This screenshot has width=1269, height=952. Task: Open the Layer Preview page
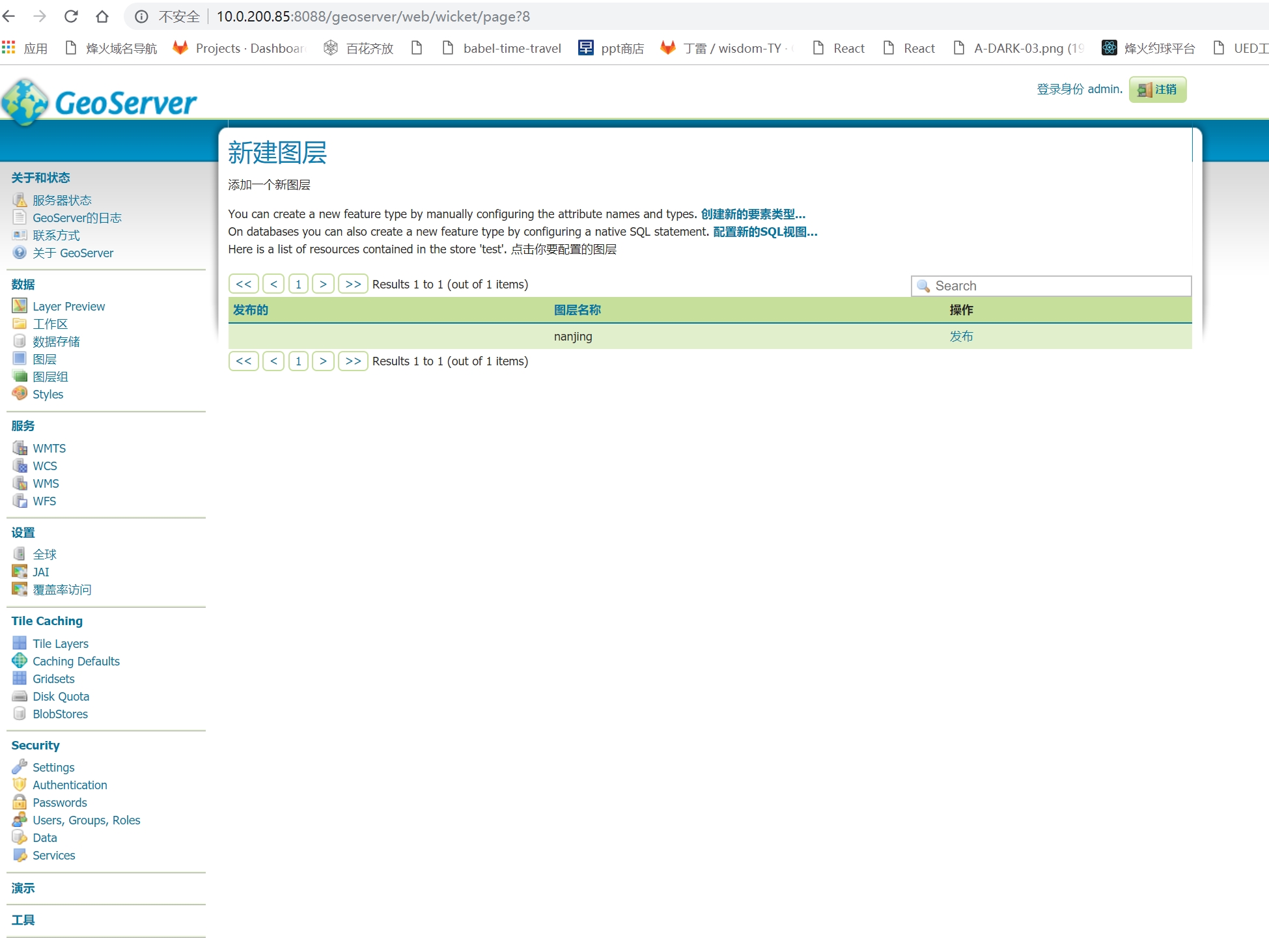click(68, 306)
